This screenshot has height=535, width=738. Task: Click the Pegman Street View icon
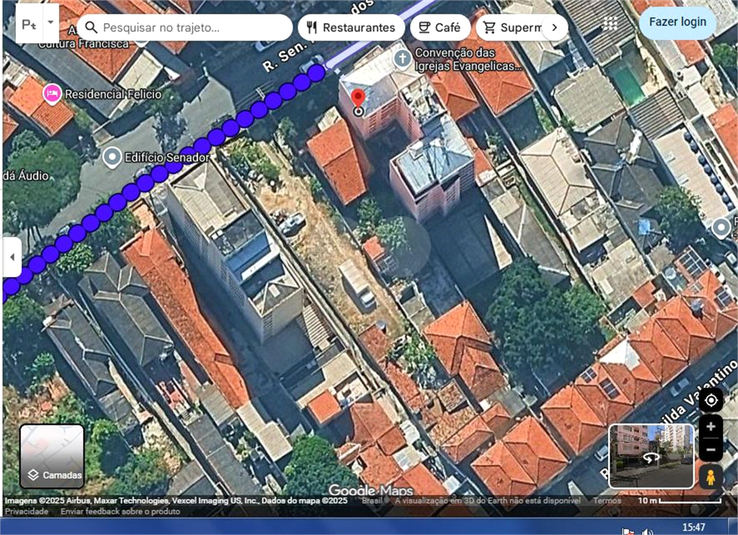click(x=711, y=476)
